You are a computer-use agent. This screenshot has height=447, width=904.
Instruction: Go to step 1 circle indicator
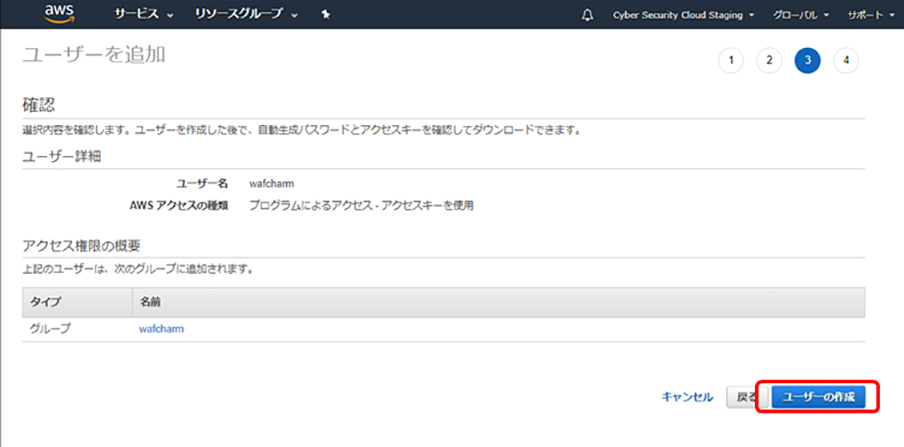click(731, 60)
